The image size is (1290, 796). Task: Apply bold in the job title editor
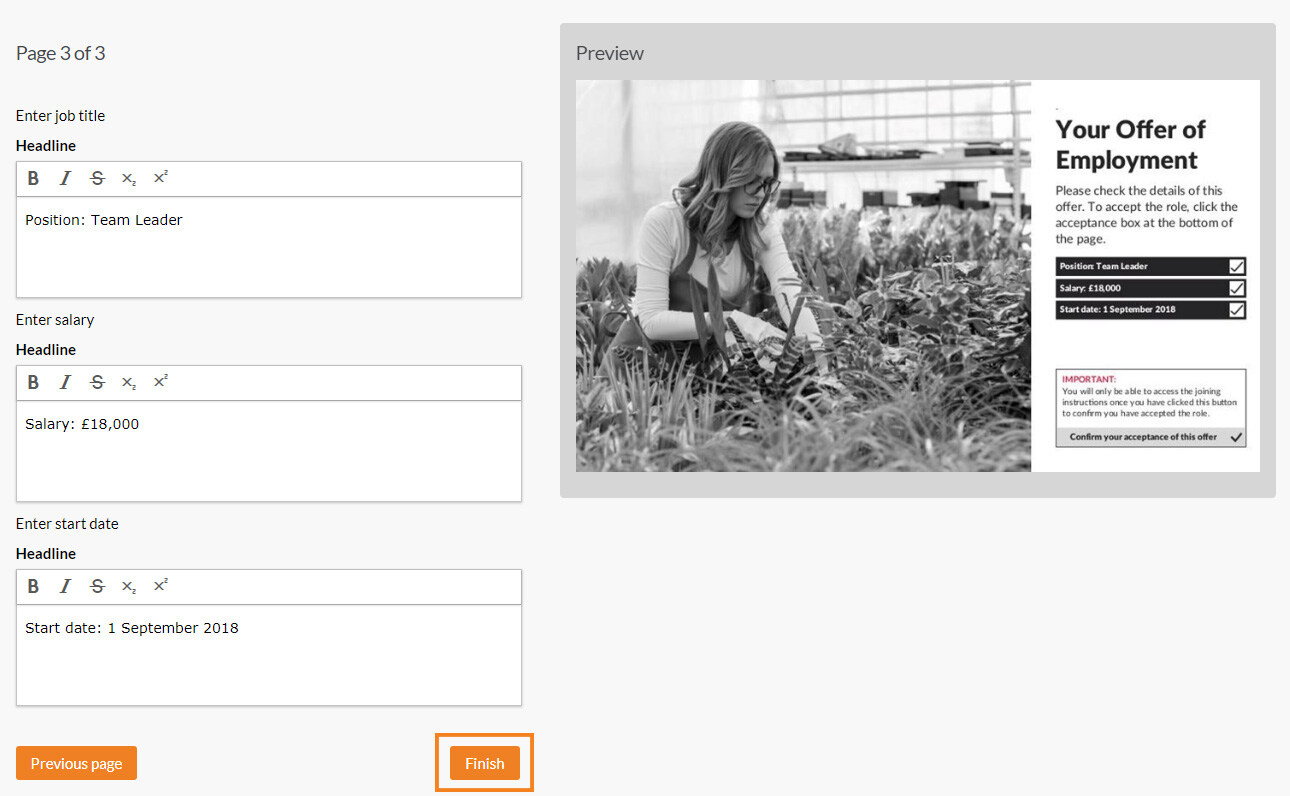point(33,179)
